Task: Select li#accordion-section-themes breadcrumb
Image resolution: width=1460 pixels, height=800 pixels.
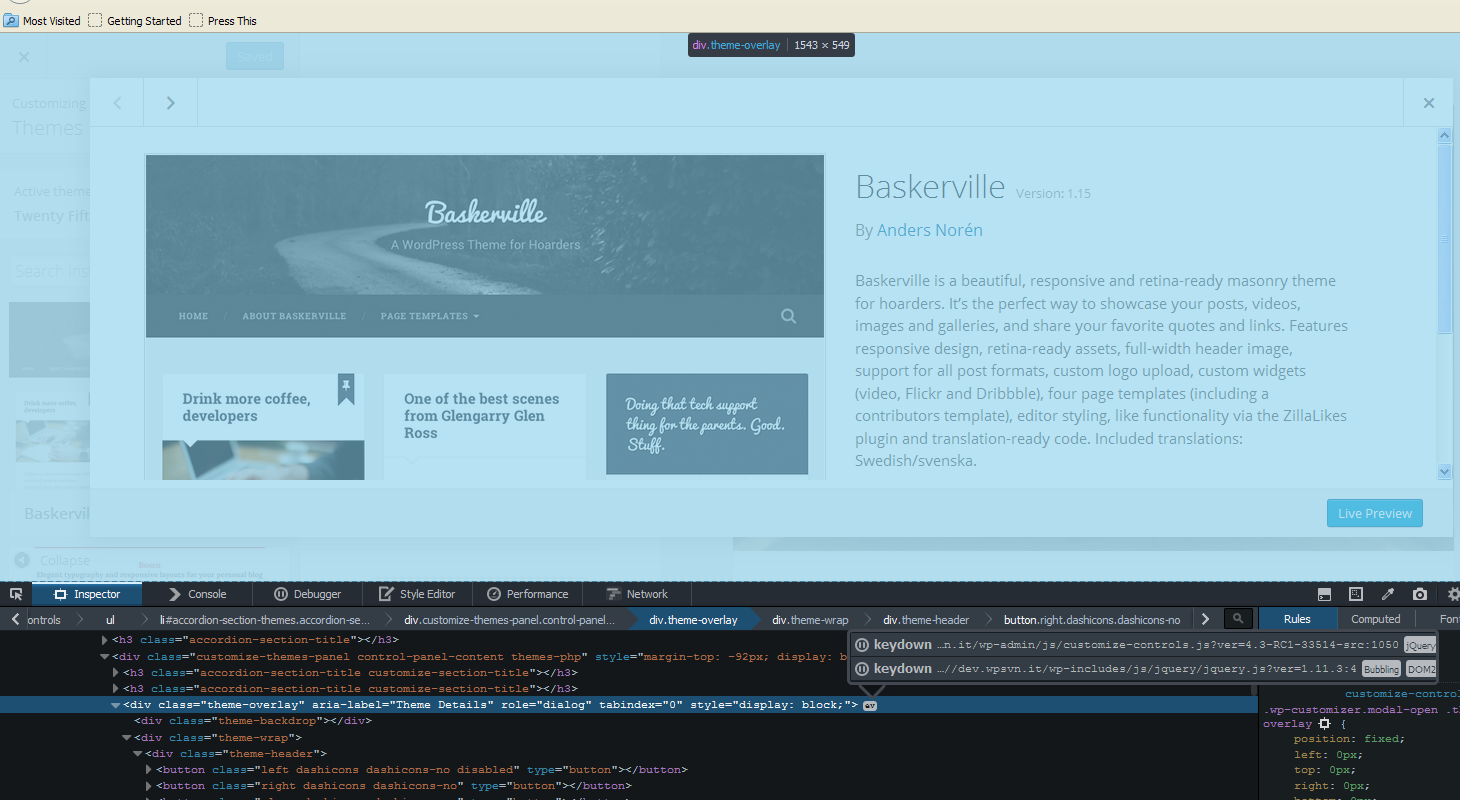Action: click(264, 620)
